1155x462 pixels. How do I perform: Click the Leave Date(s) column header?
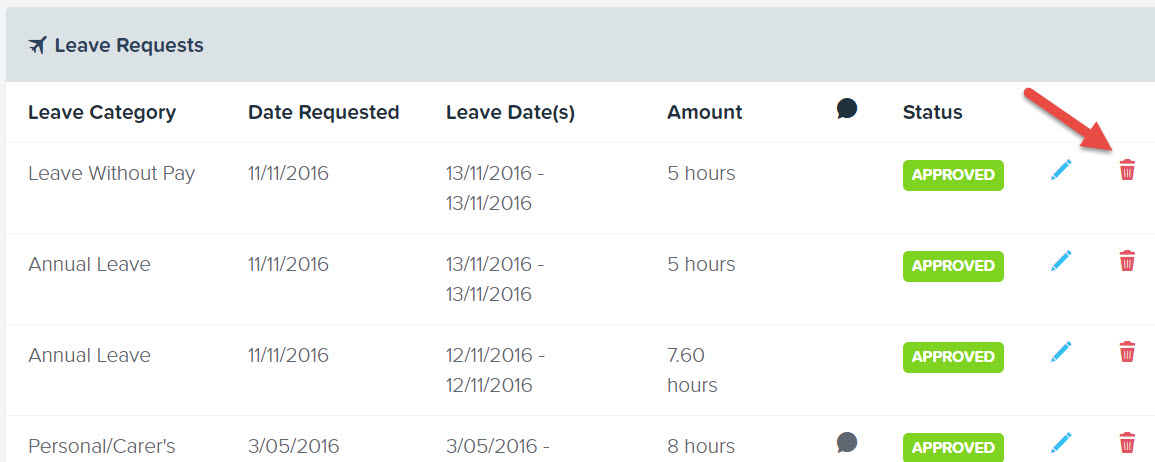point(510,113)
